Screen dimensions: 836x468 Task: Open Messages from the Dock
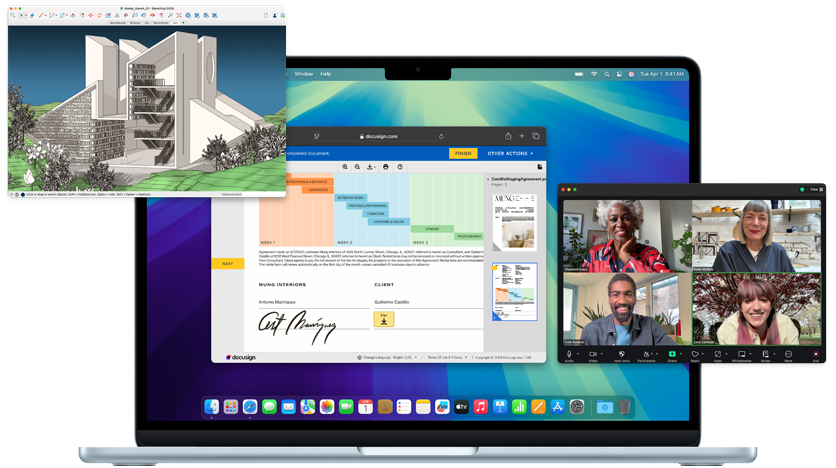(269, 407)
